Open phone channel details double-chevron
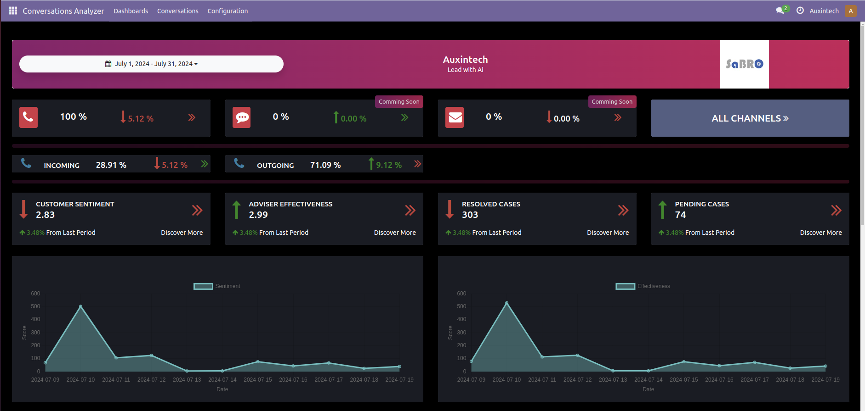This screenshot has height=411, width=865. (x=191, y=118)
